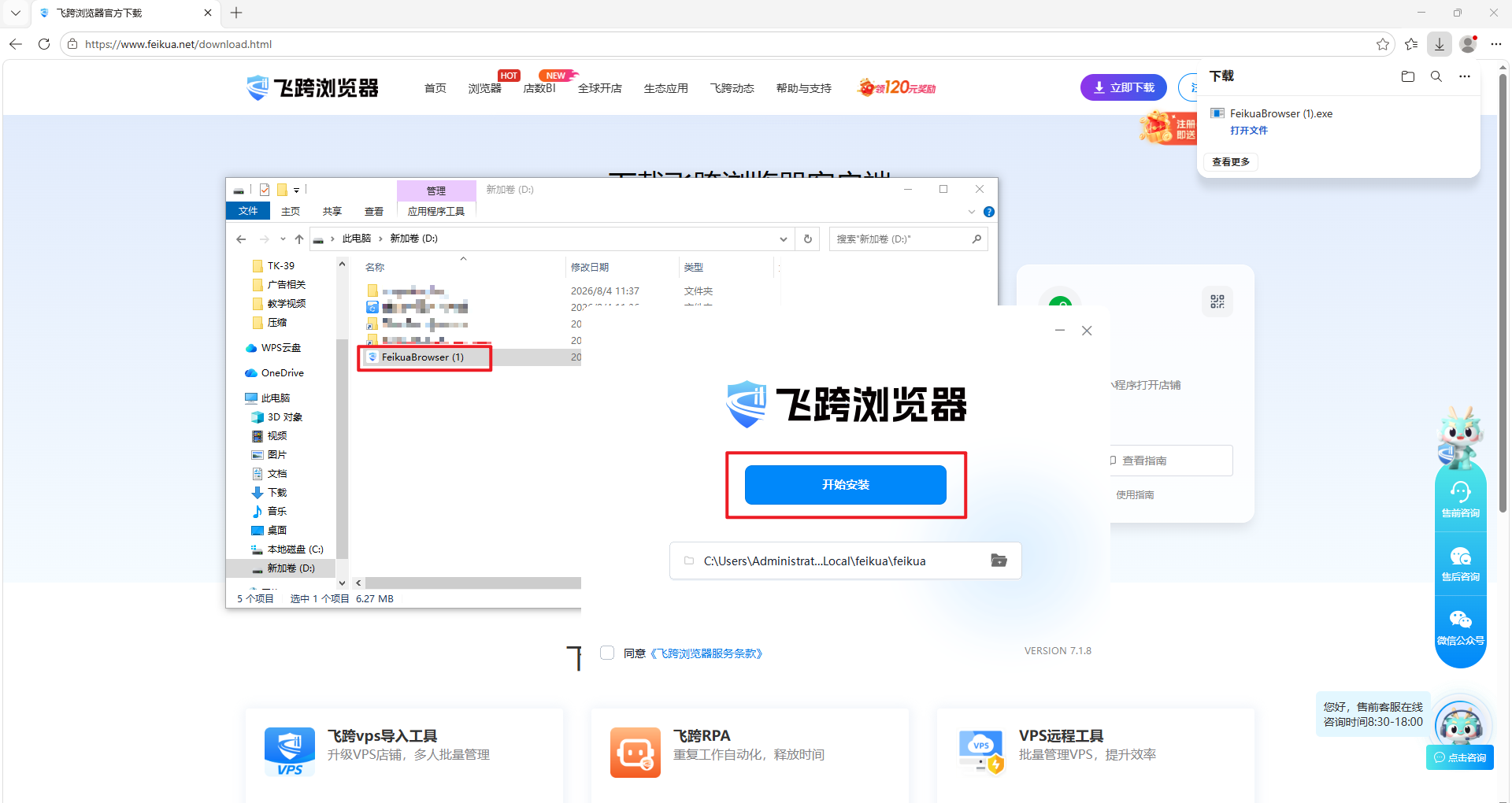Go to 首页 in site navigation

tap(435, 88)
